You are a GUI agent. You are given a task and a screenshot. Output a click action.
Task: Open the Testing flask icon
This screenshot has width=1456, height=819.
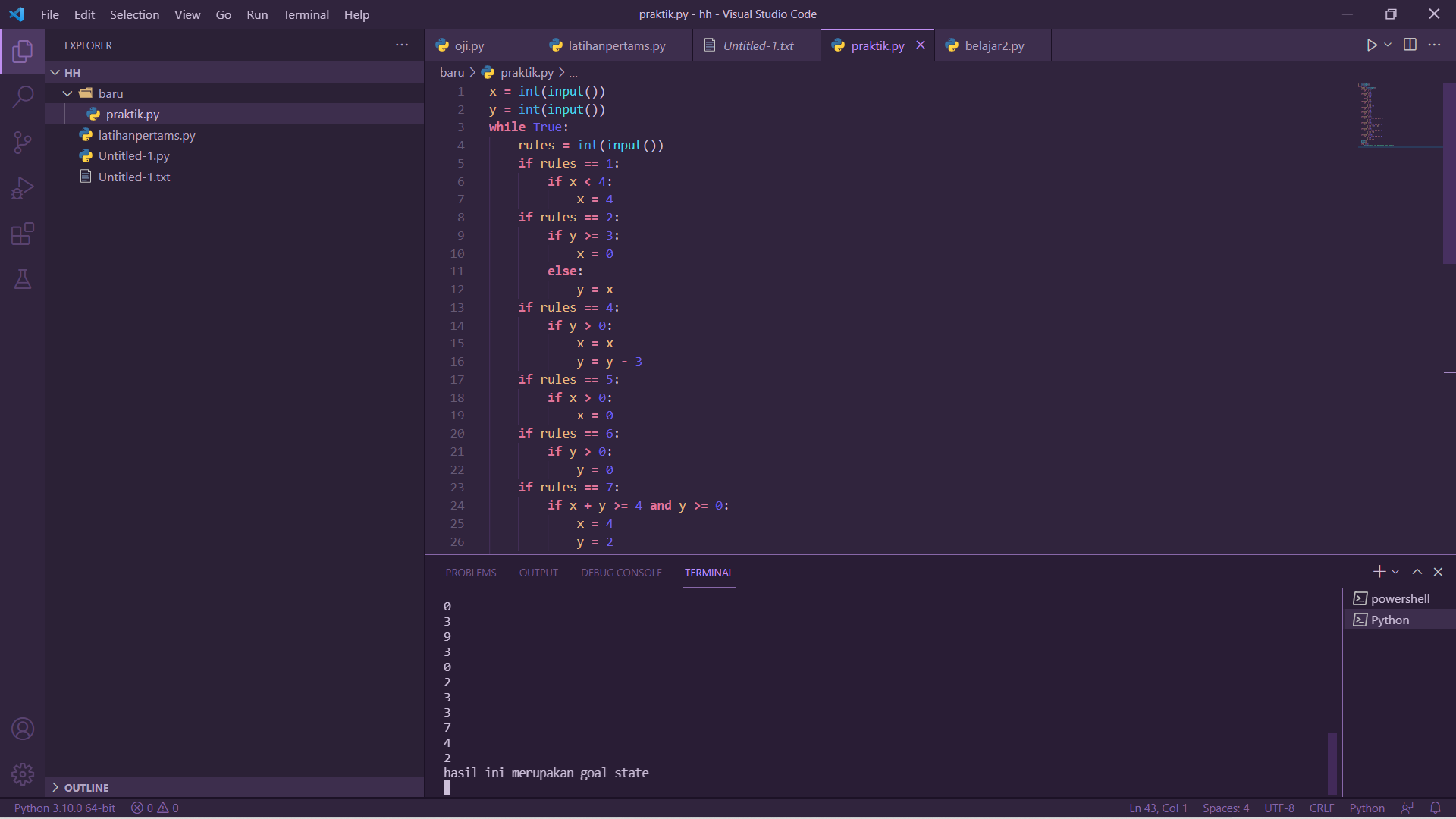coord(23,279)
